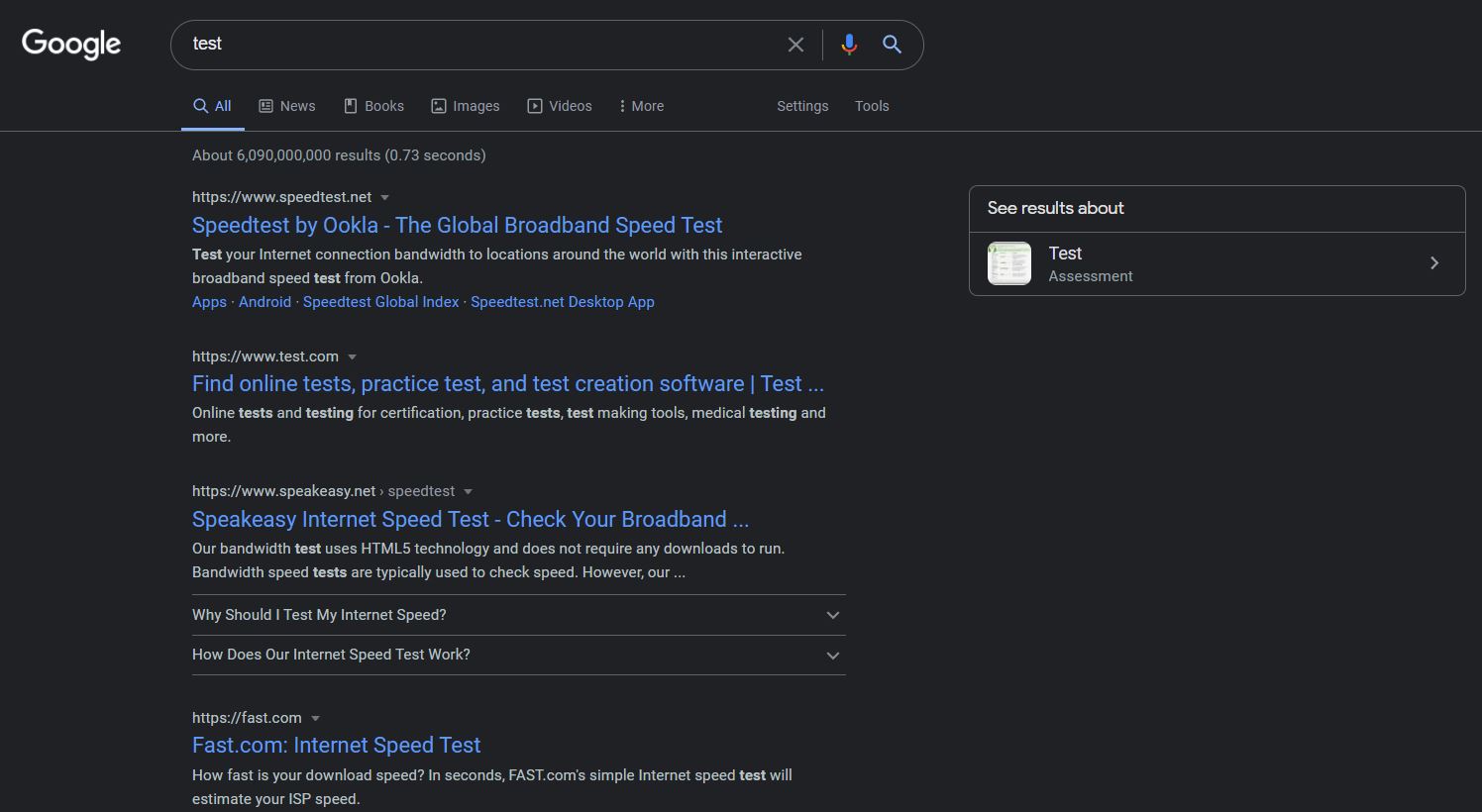
Task: Expand "Why Should I Test My Internet Speed?"
Action: (519, 615)
